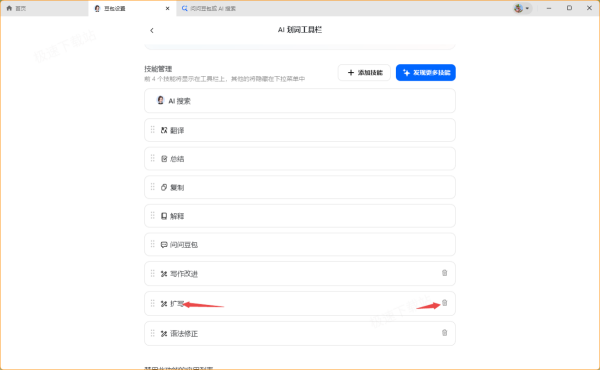Click the drag handle of 复制 row
600x370 pixels.
coord(153,187)
